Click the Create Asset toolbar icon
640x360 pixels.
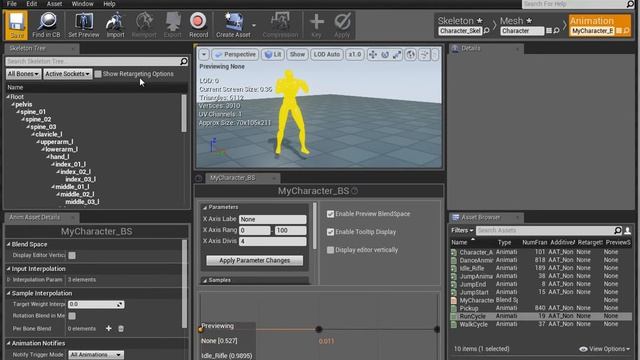point(233,25)
